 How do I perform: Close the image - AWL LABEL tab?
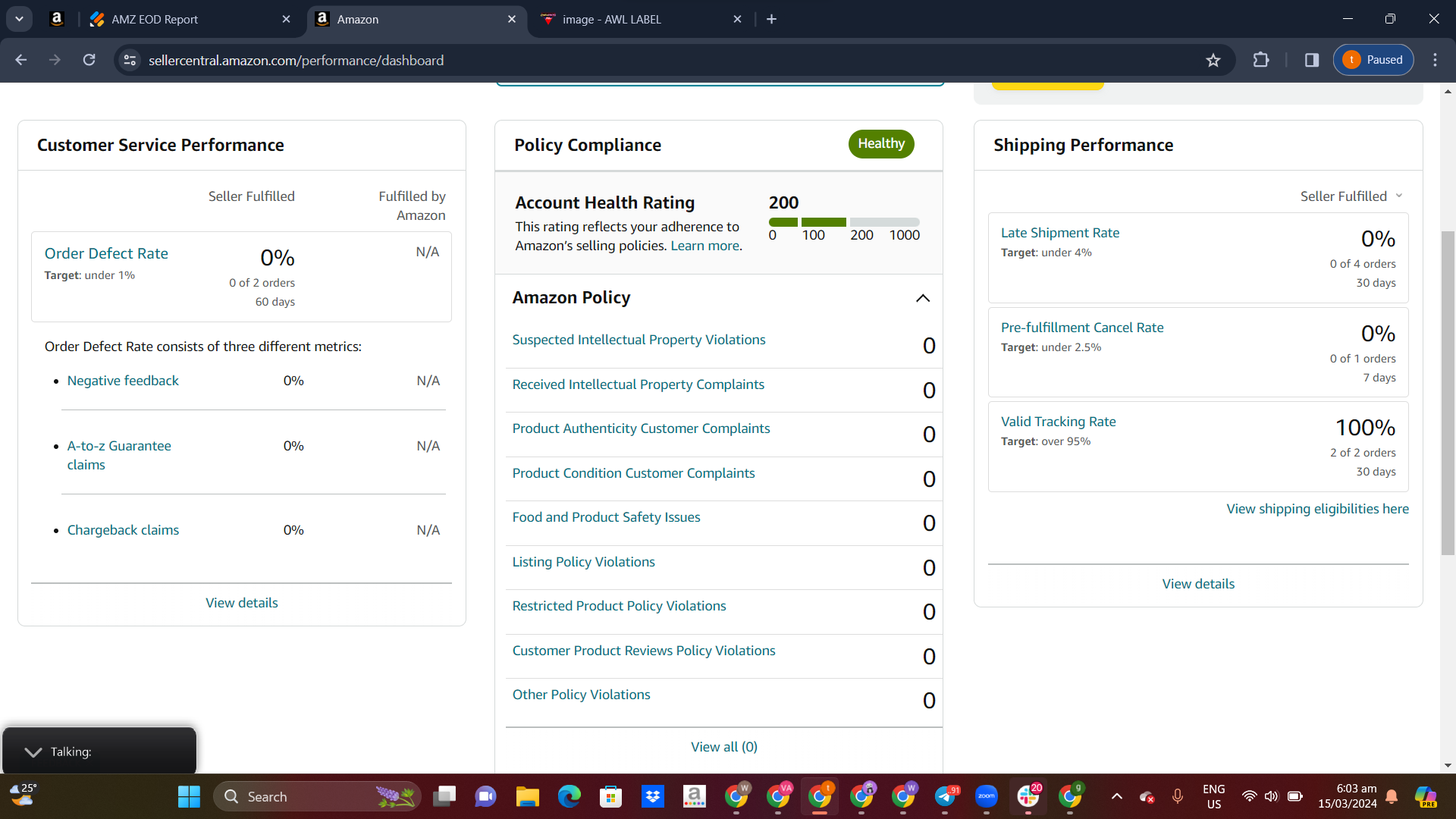pos(737,19)
